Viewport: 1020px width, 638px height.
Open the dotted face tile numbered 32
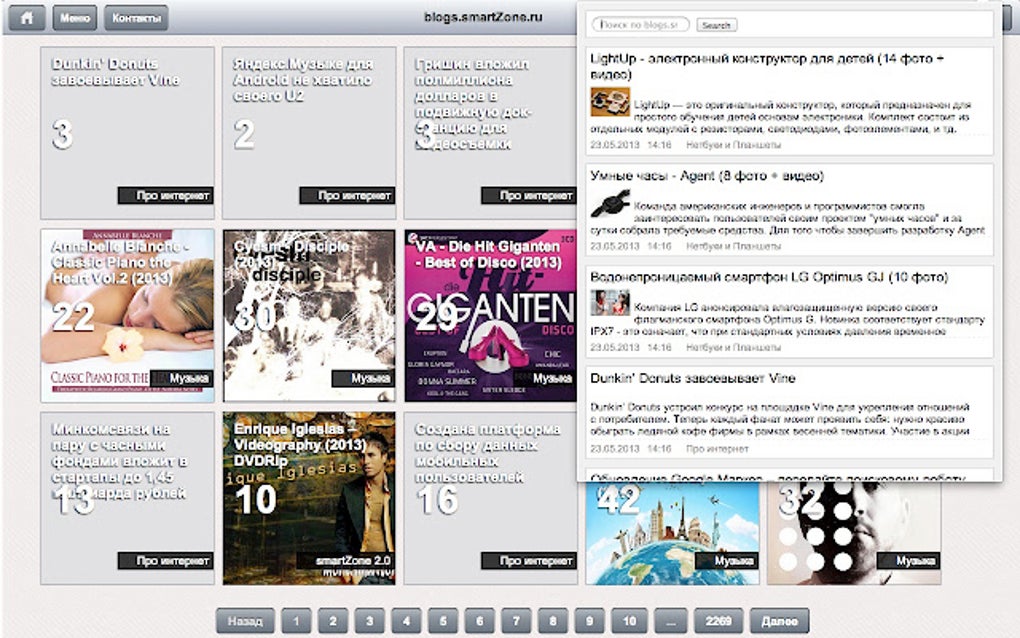[x=853, y=533]
